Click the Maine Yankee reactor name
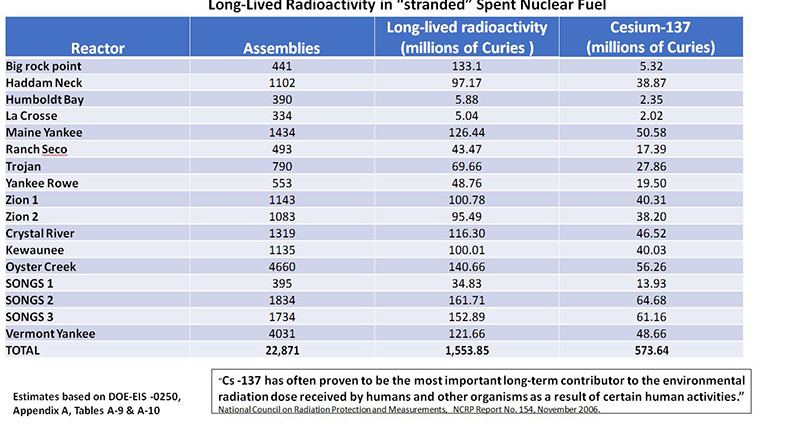Viewport: 800px width, 437px height. (44, 133)
